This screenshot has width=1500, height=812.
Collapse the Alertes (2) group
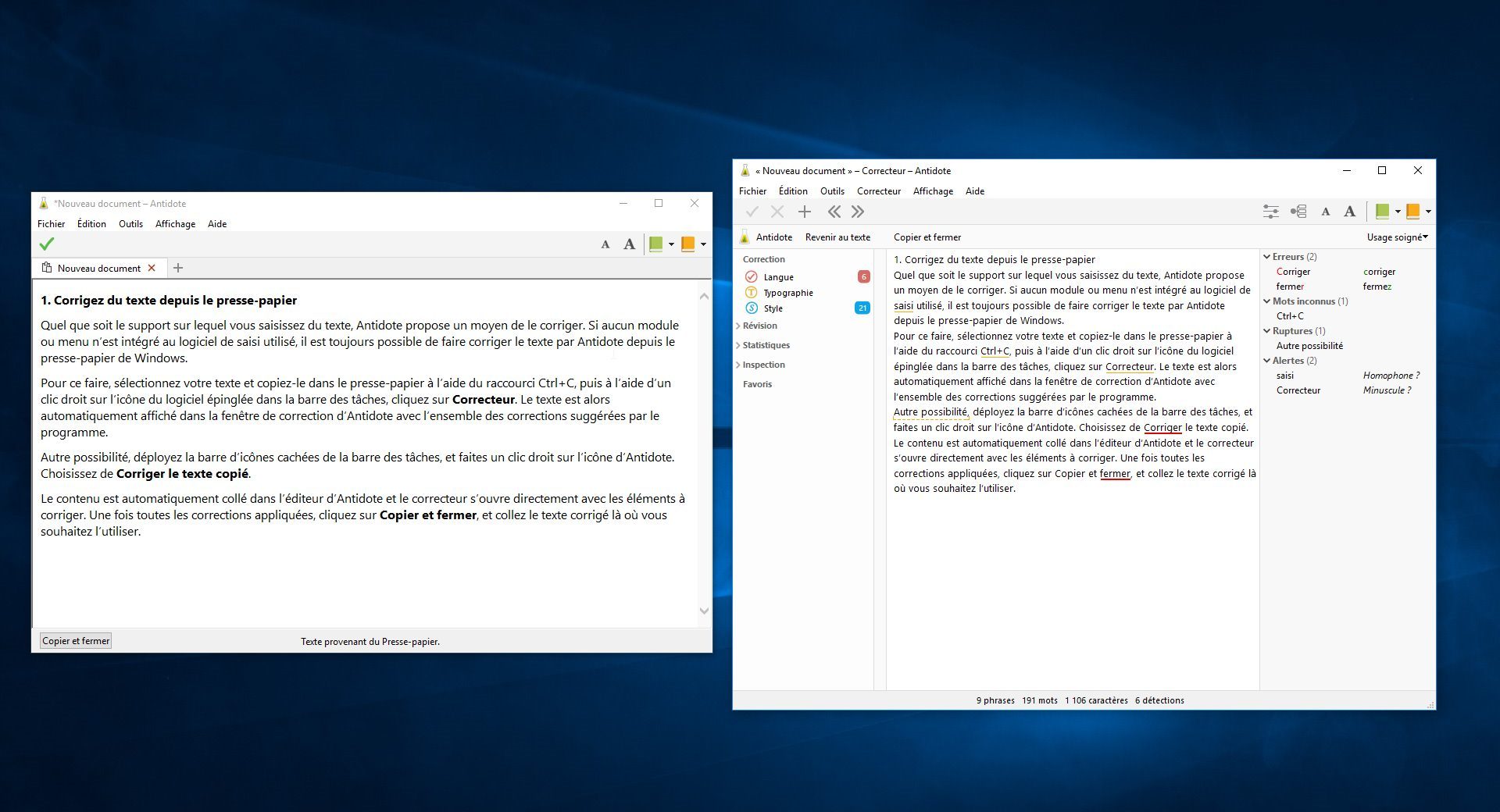point(1267,361)
